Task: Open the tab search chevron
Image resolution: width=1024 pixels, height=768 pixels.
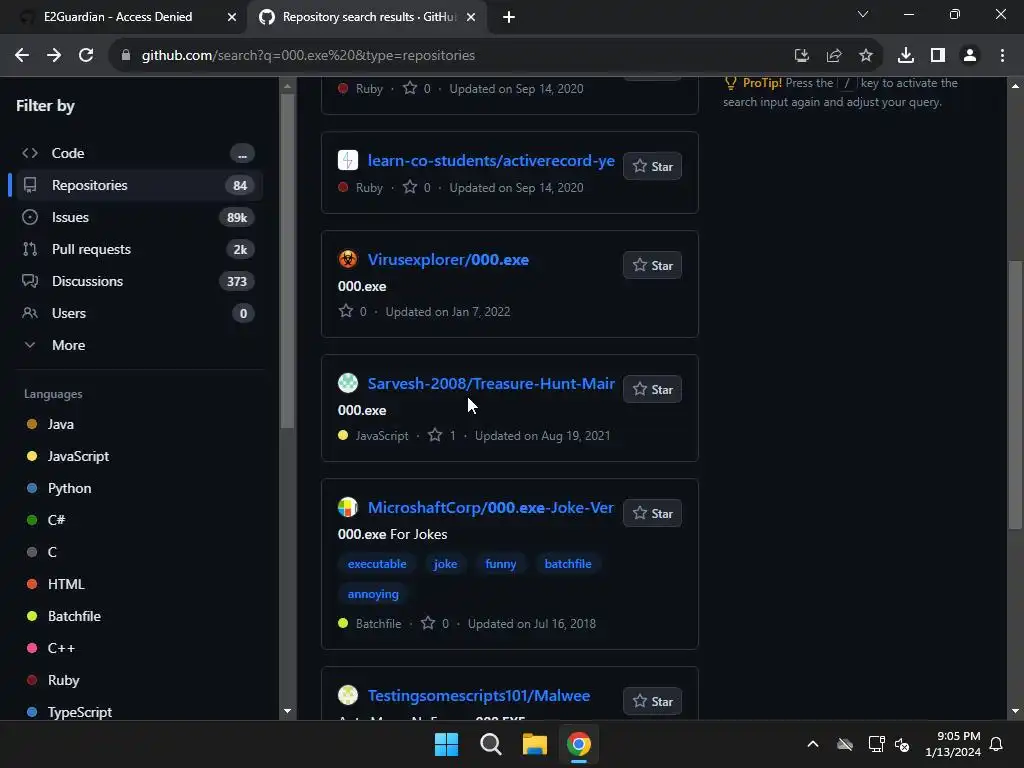Action: (x=863, y=14)
